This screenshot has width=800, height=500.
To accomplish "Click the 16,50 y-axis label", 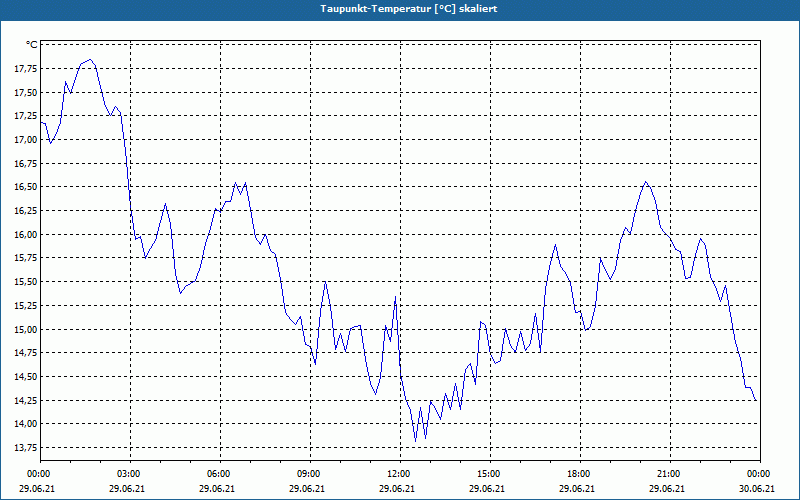I will pyautogui.click(x=26, y=187).
